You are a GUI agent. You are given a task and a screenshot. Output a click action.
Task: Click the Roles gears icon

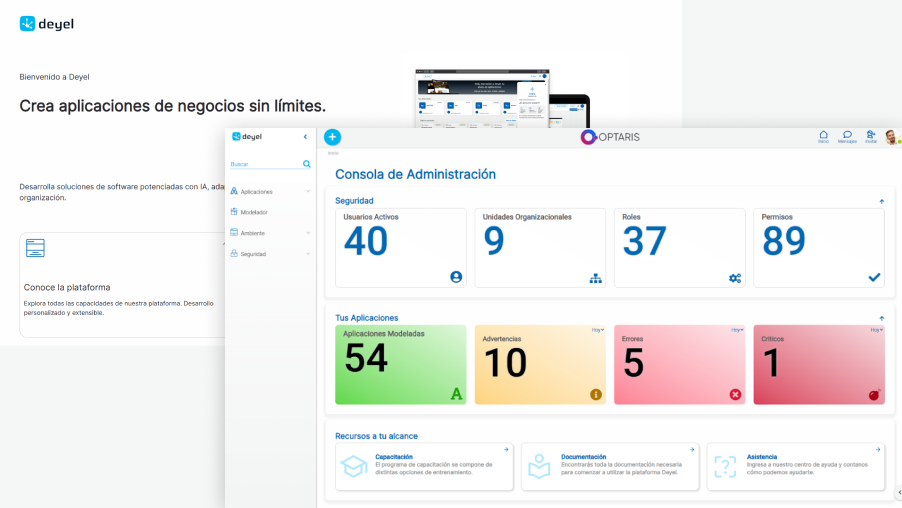pos(735,277)
